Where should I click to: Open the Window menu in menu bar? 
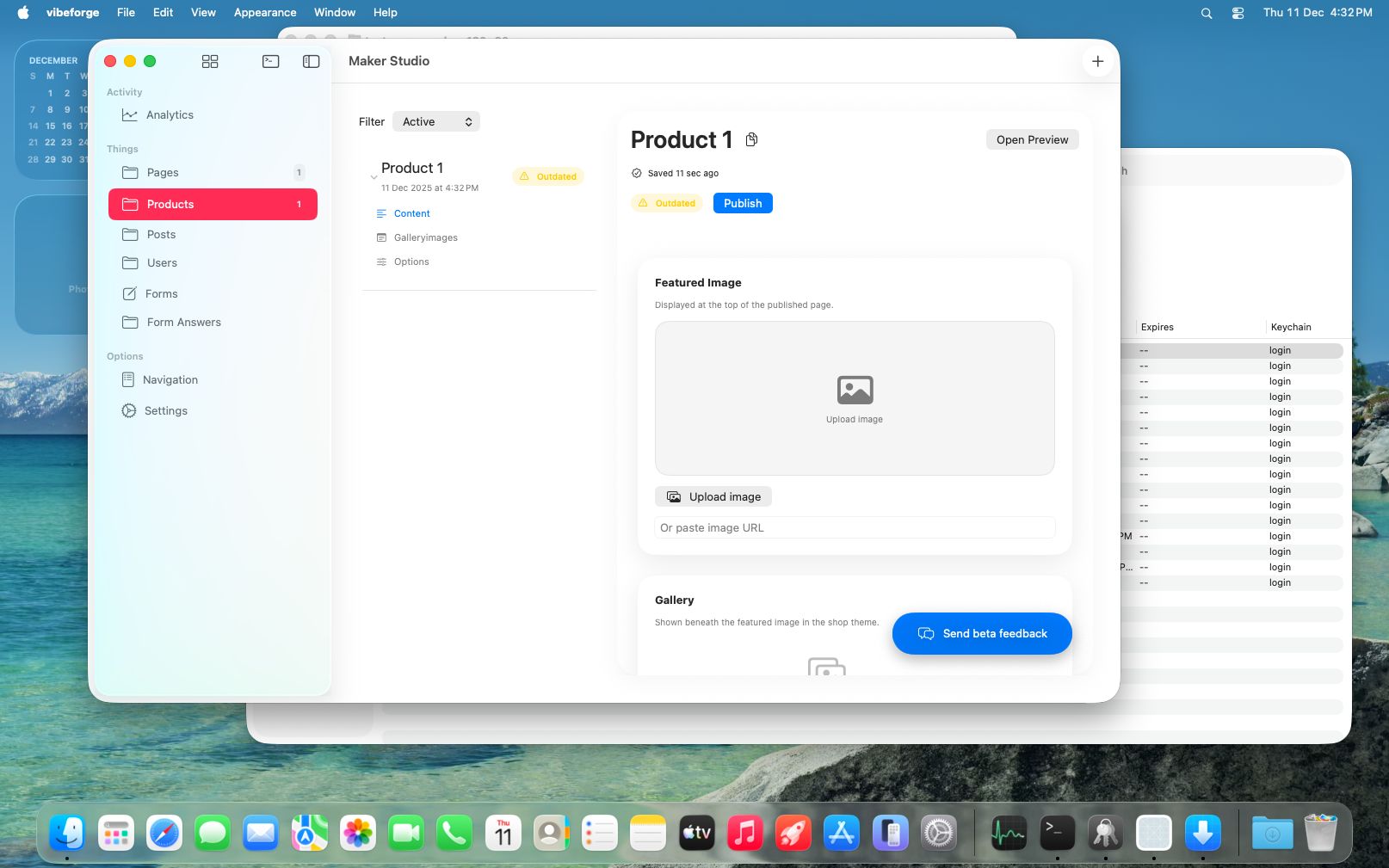[334, 13]
